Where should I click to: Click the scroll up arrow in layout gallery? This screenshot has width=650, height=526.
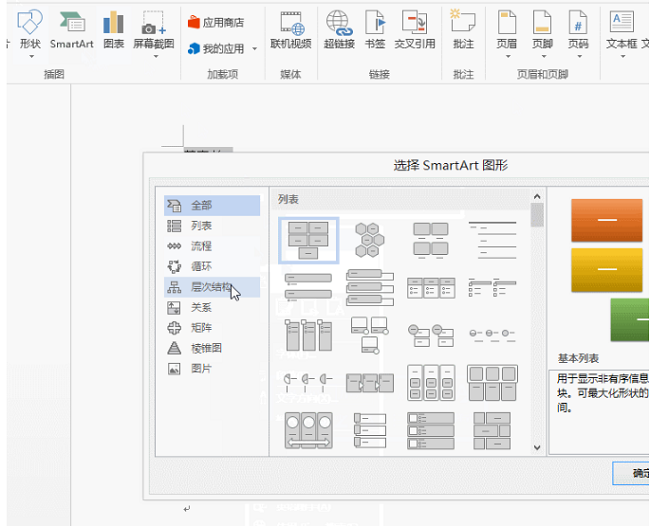pos(537,196)
